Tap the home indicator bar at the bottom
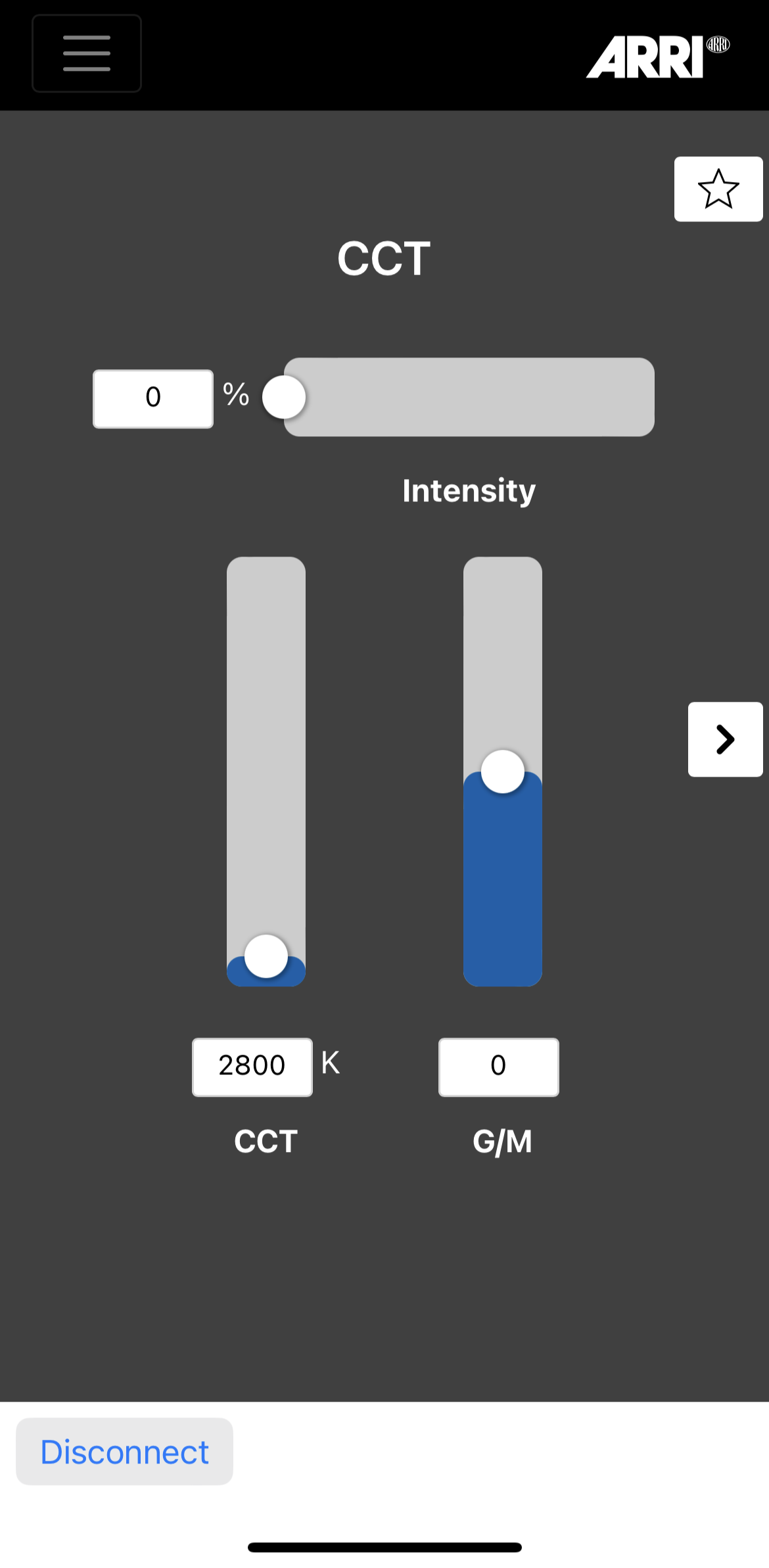The width and height of the screenshot is (769, 1568). coord(384,1547)
